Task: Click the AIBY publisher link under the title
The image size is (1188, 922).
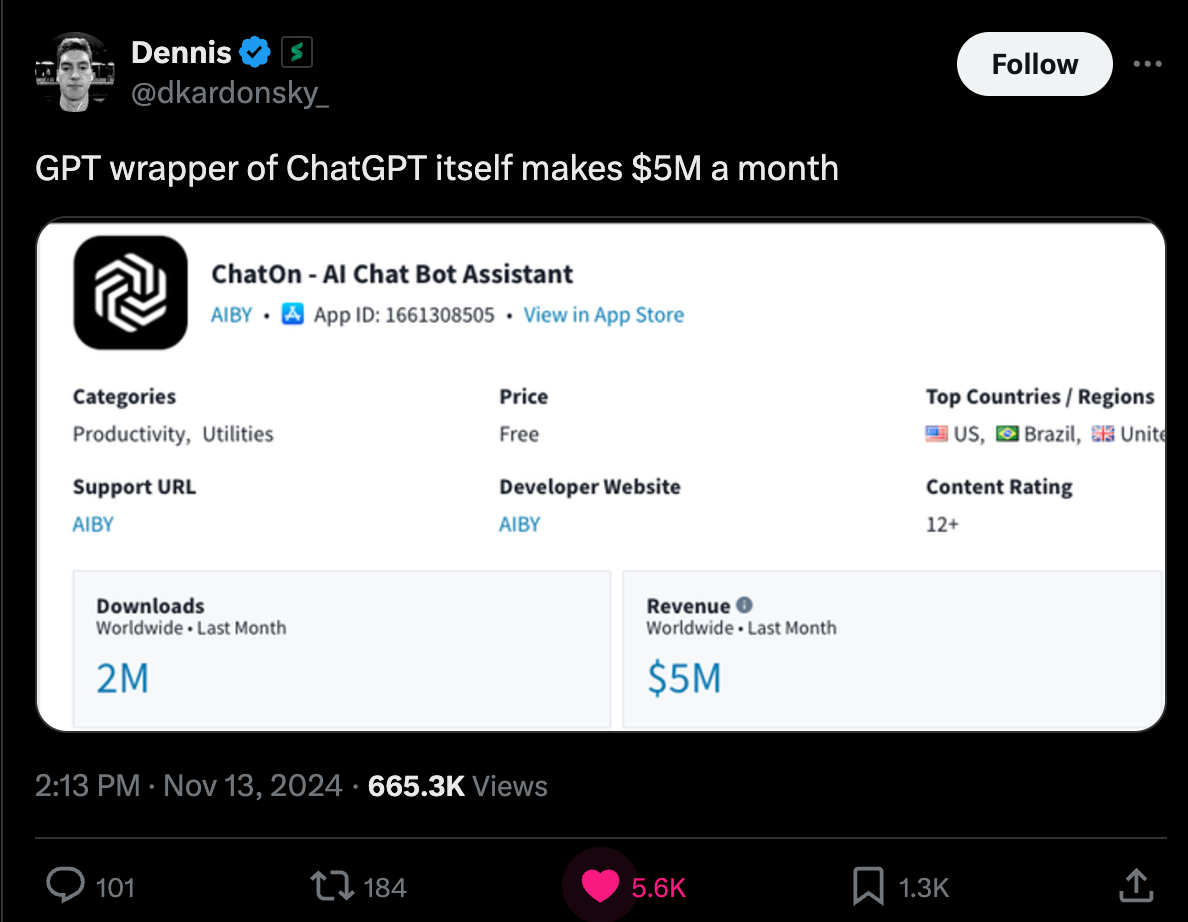Action: click(231, 315)
